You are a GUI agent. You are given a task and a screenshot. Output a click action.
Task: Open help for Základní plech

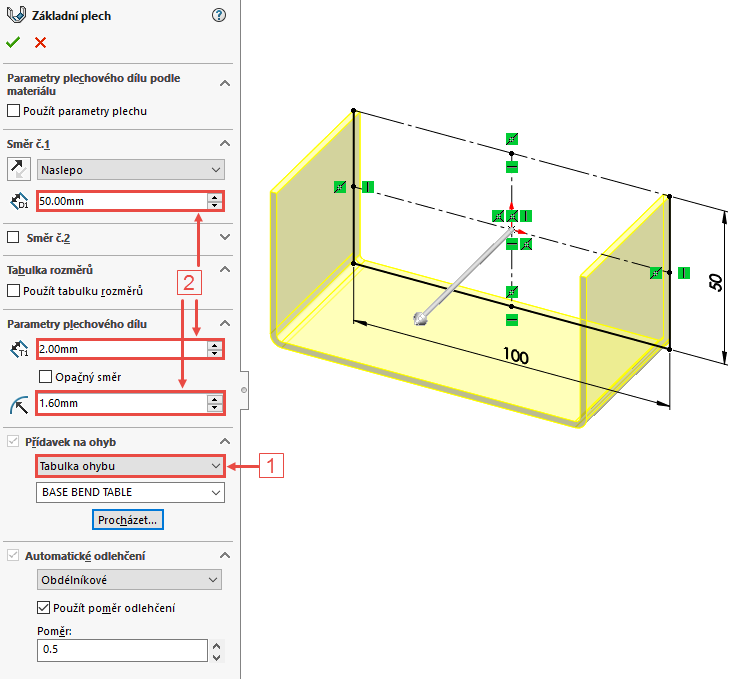219,15
